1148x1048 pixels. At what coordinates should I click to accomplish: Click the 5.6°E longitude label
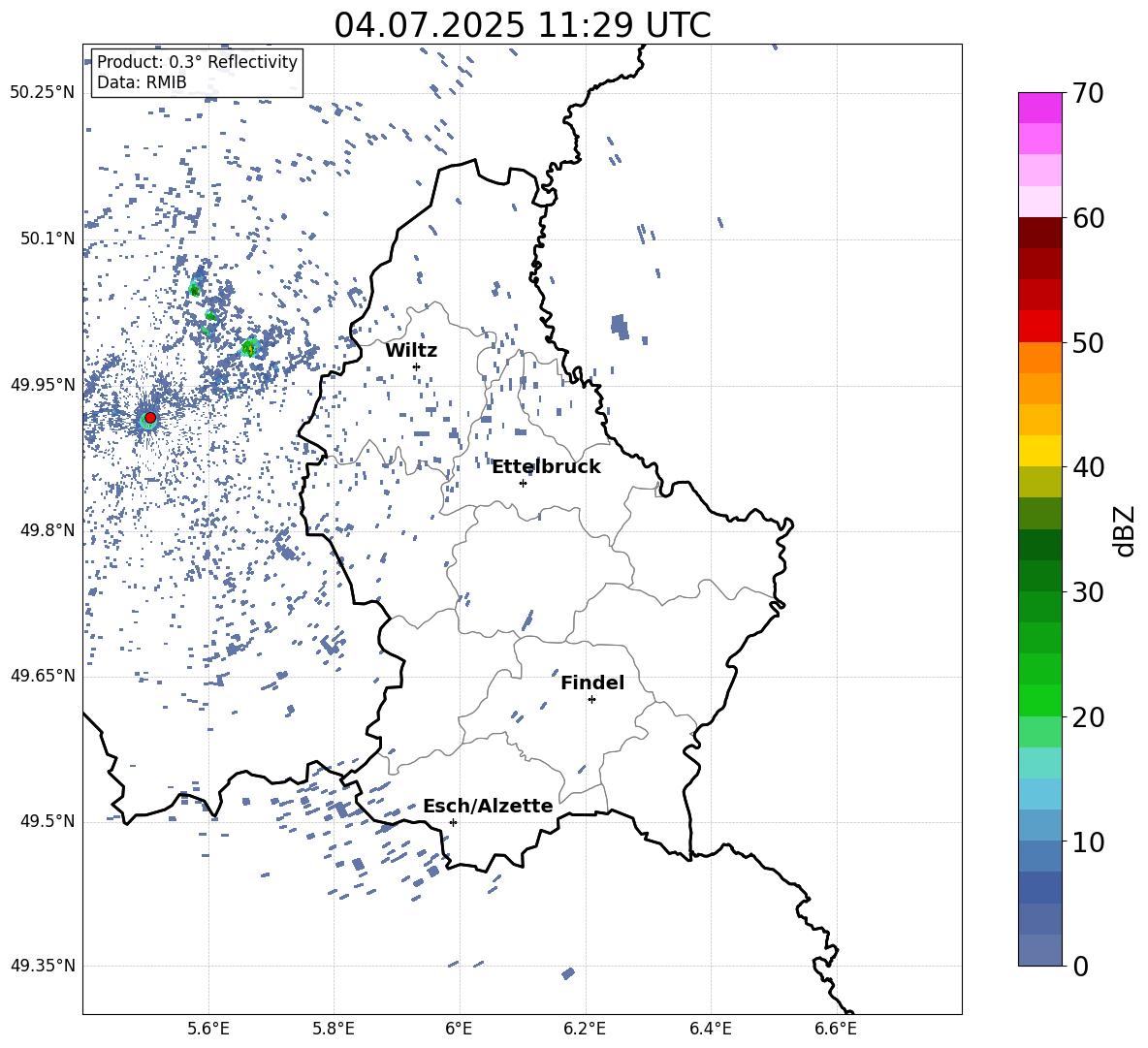(x=208, y=1029)
